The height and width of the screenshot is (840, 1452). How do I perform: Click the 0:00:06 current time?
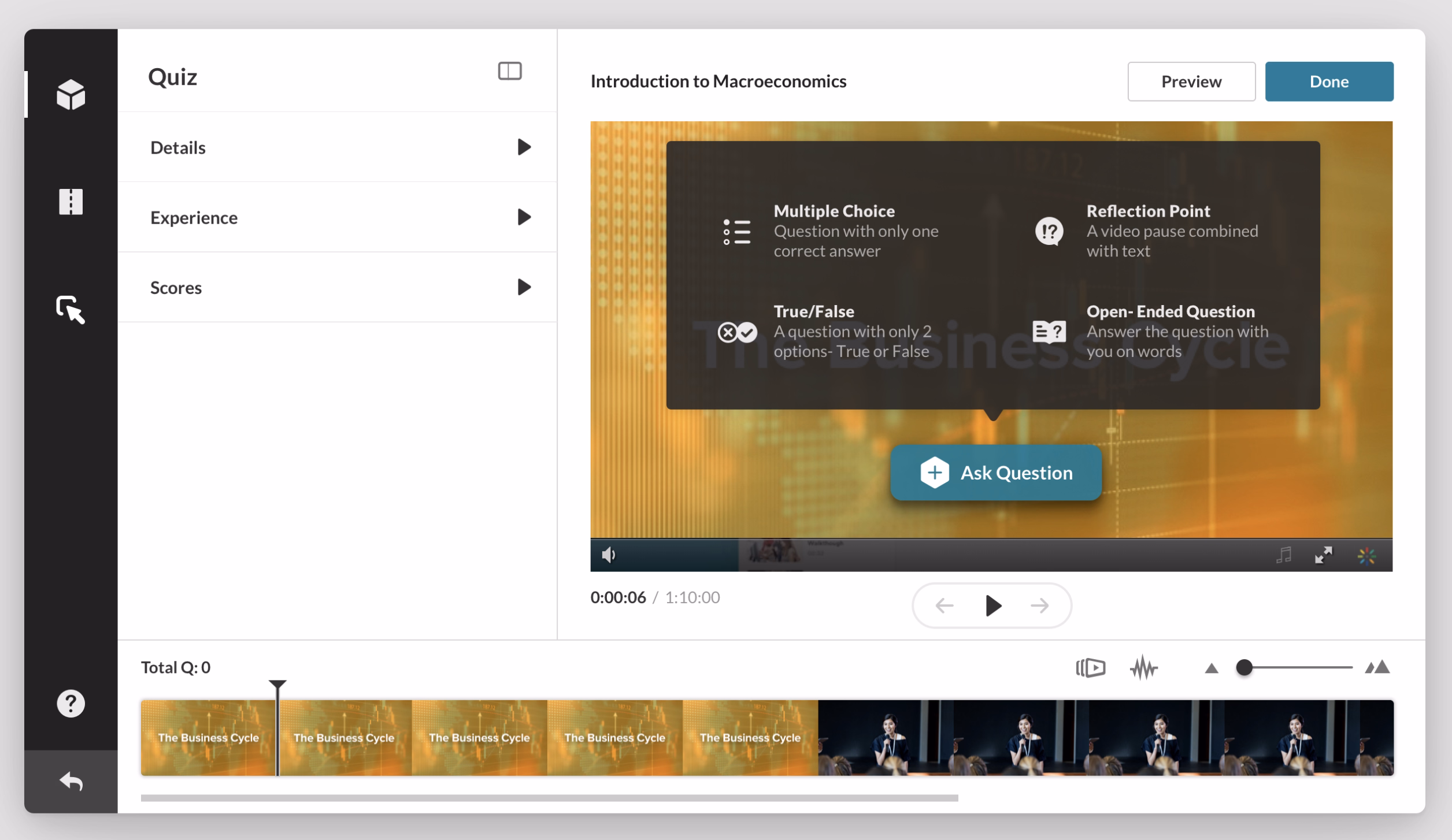click(x=618, y=597)
